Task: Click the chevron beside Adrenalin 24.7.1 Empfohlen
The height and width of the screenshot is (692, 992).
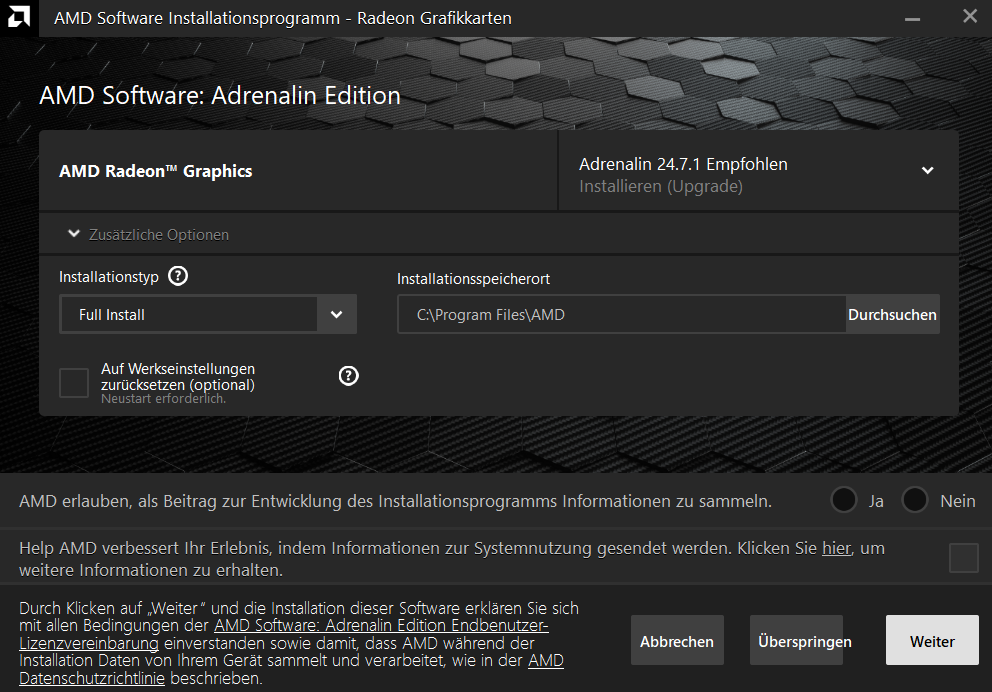Action: point(927,170)
